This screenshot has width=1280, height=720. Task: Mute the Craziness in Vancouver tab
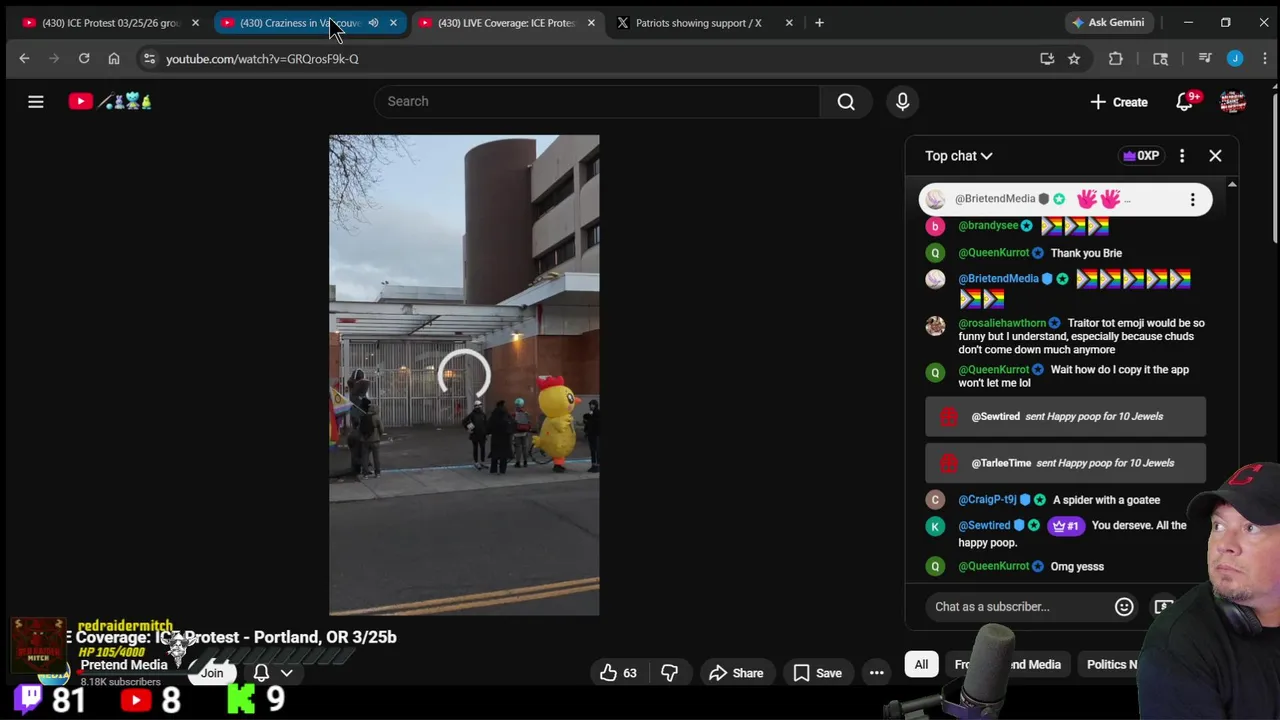373,23
